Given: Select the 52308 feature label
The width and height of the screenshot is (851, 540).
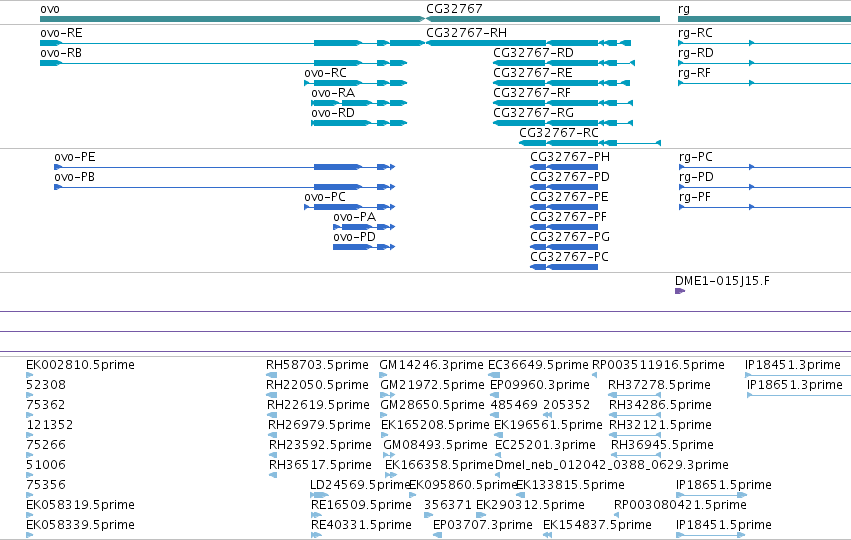Looking at the screenshot, I should (46, 385).
